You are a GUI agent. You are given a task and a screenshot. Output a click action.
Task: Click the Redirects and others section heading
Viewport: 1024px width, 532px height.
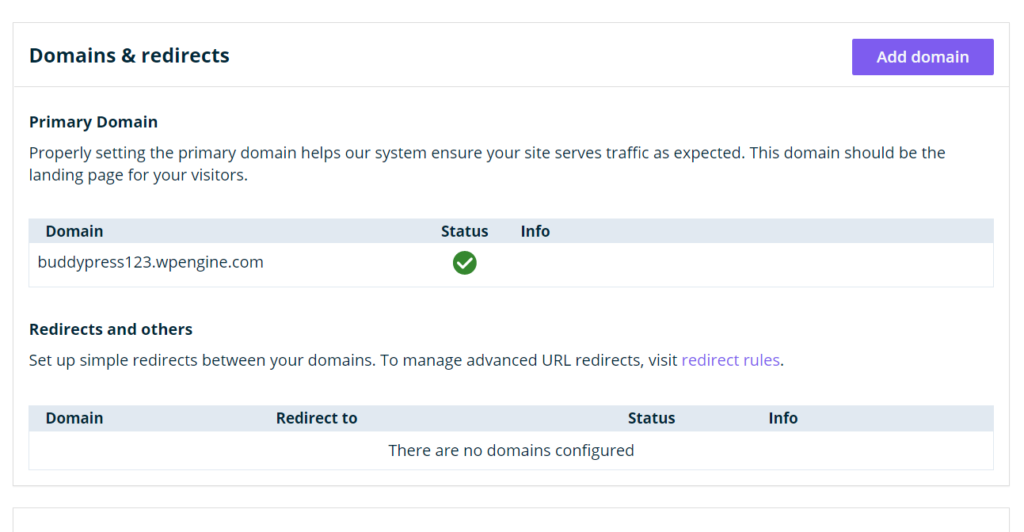click(111, 329)
